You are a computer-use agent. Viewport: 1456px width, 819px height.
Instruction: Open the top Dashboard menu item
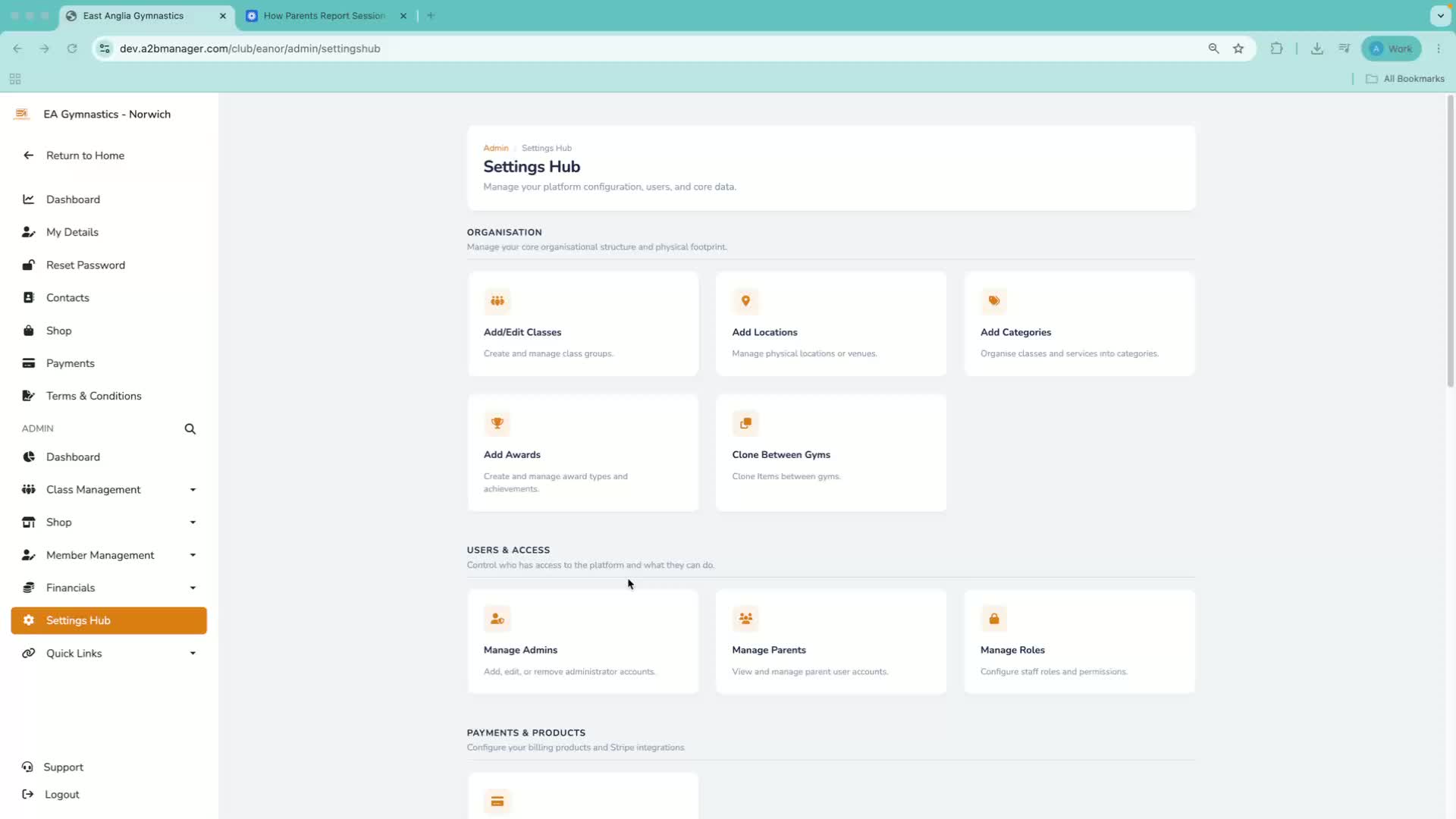(108, 199)
